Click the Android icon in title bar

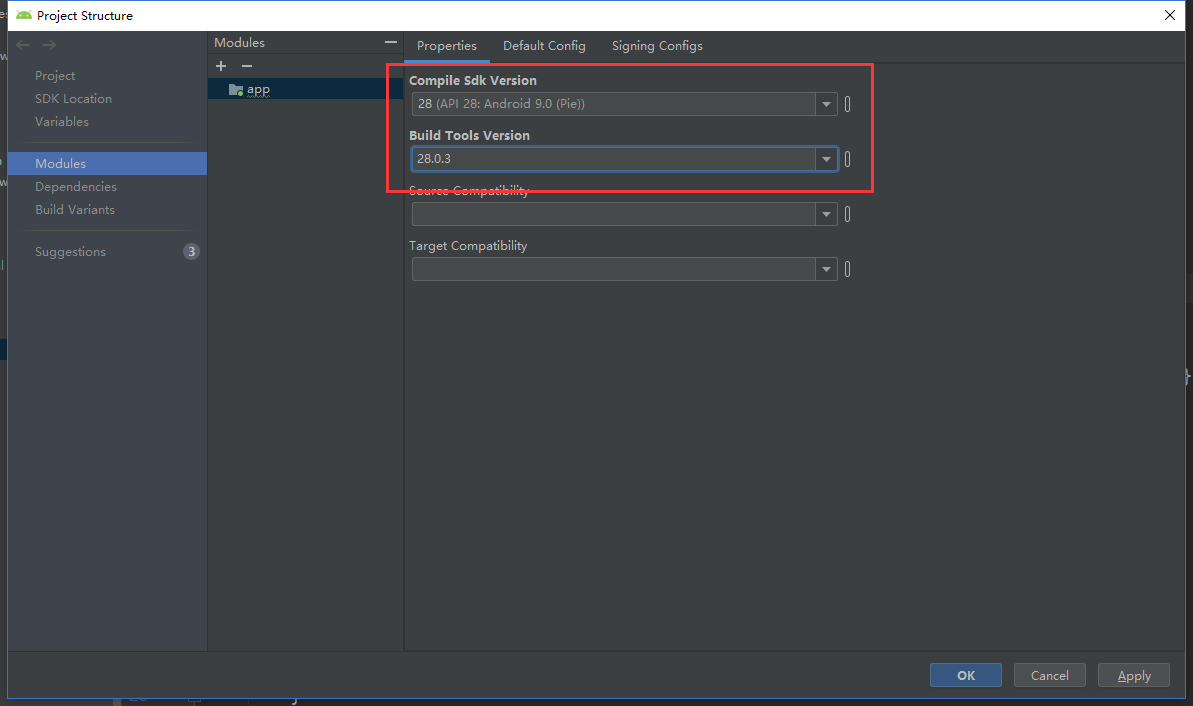click(24, 15)
